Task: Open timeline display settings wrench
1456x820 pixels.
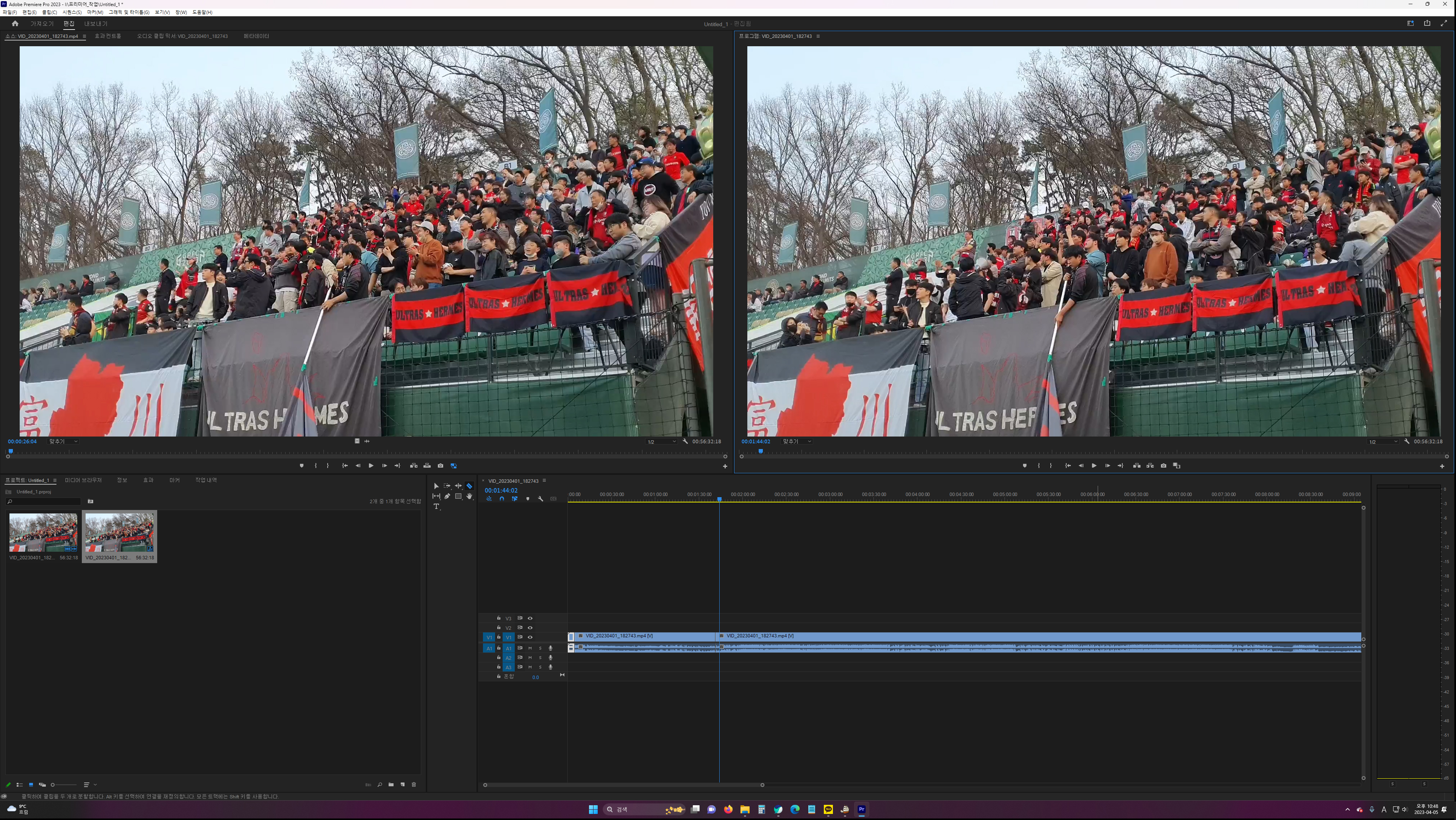Action: coord(541,499)
